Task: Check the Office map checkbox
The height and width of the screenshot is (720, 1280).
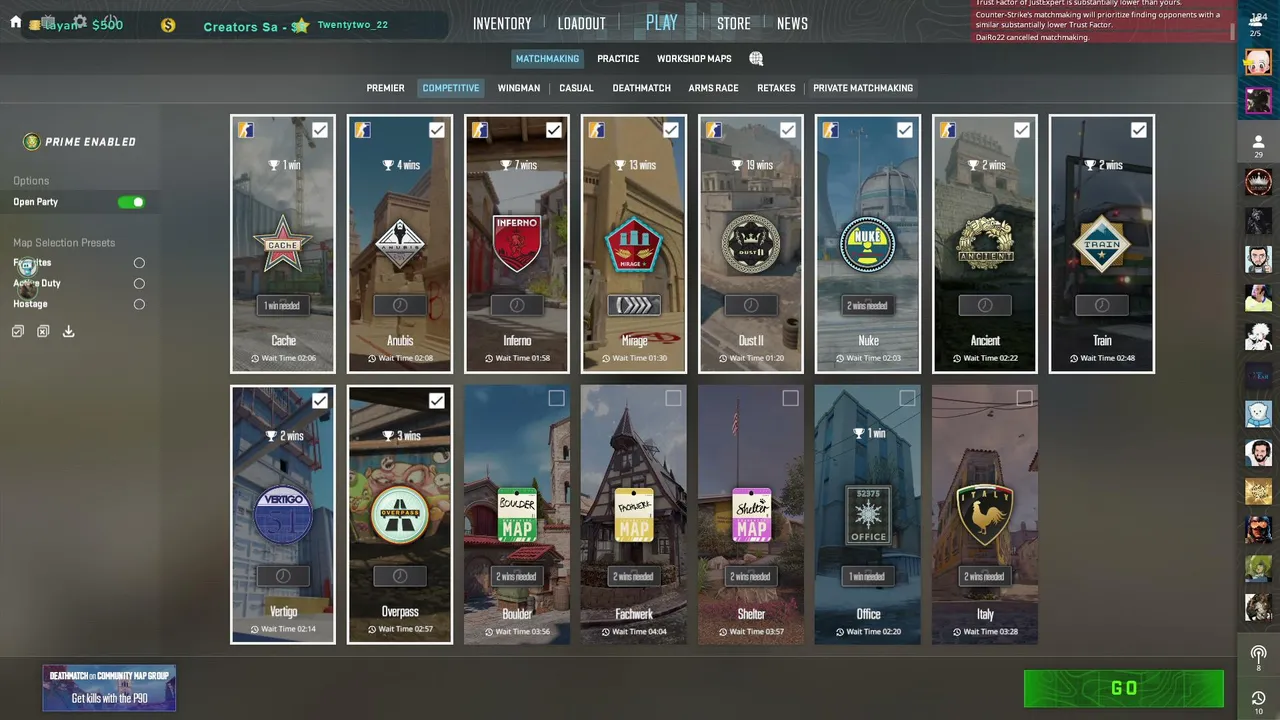Action: (907, 399)
